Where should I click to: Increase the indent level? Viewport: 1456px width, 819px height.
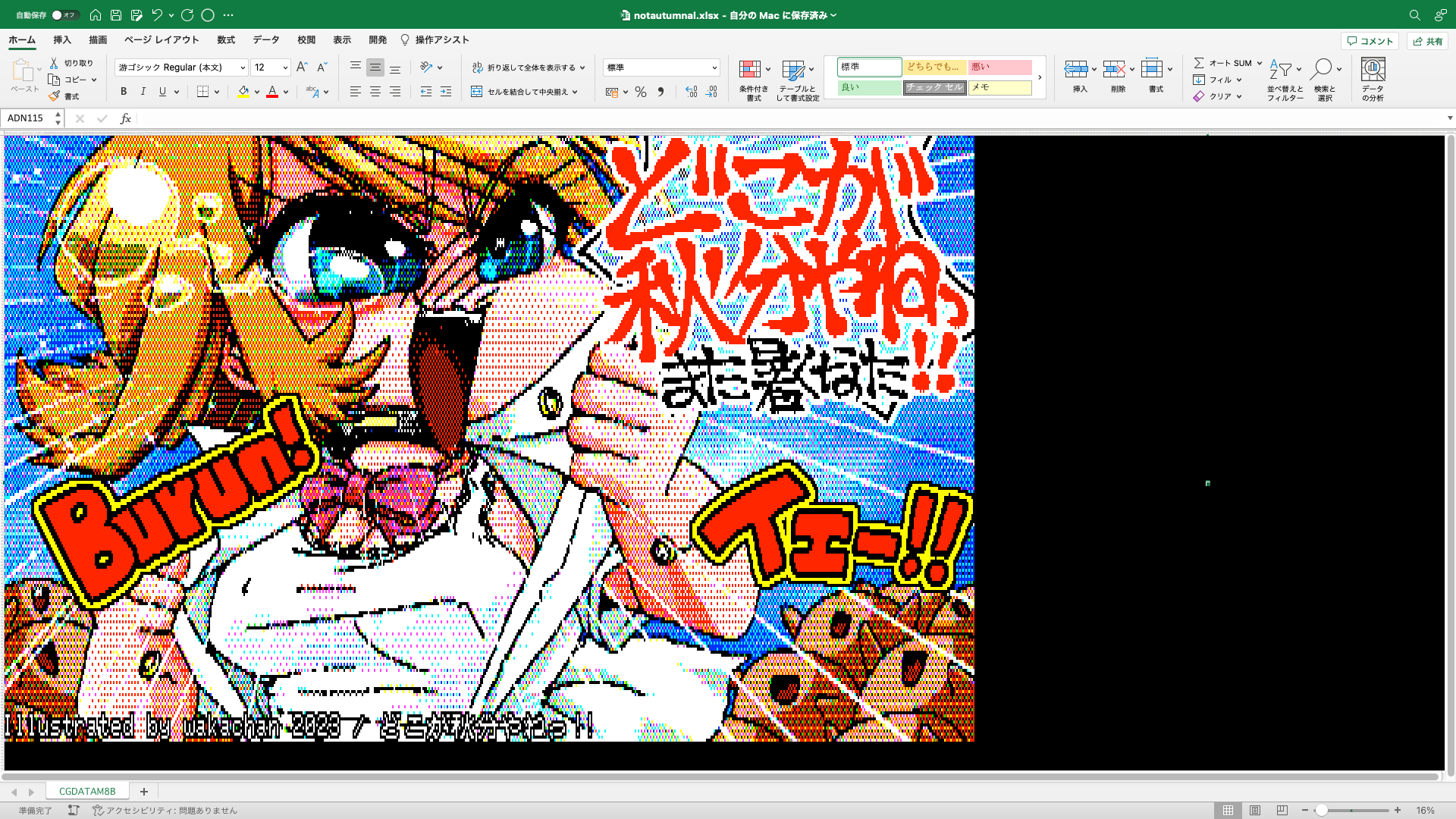coord(446,92)
